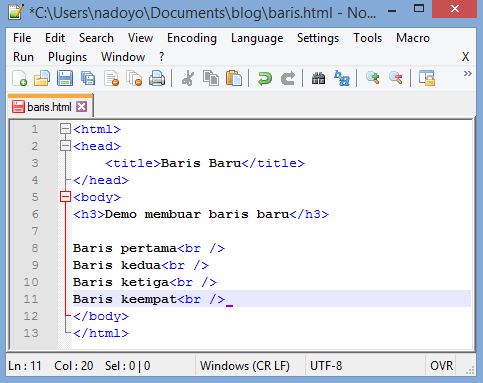The width and height of the screenshot is (483, 383).
Task: Minimize the Notepad++ window
Action: click(392, 11)
